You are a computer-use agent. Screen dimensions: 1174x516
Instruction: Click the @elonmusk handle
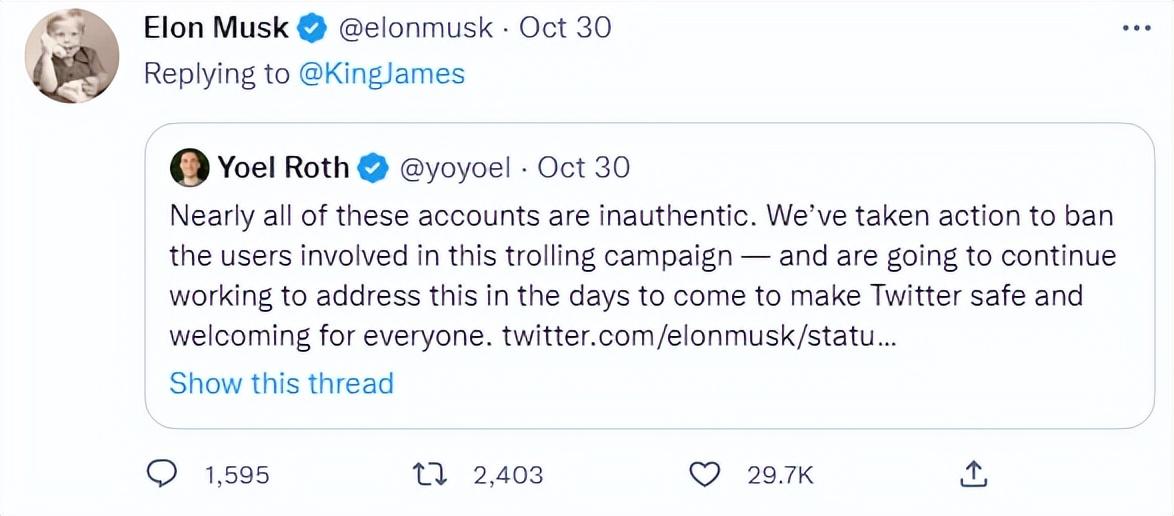(x=416, y=28)
